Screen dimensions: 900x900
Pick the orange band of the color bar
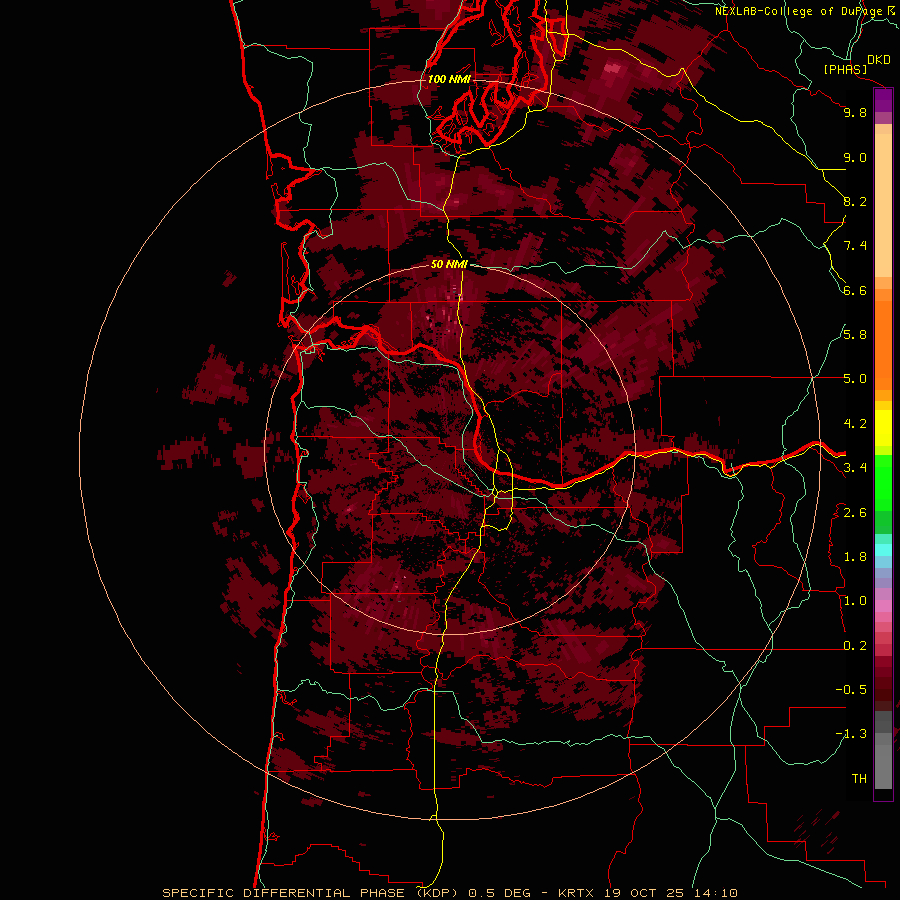click(x=883, y=344)
